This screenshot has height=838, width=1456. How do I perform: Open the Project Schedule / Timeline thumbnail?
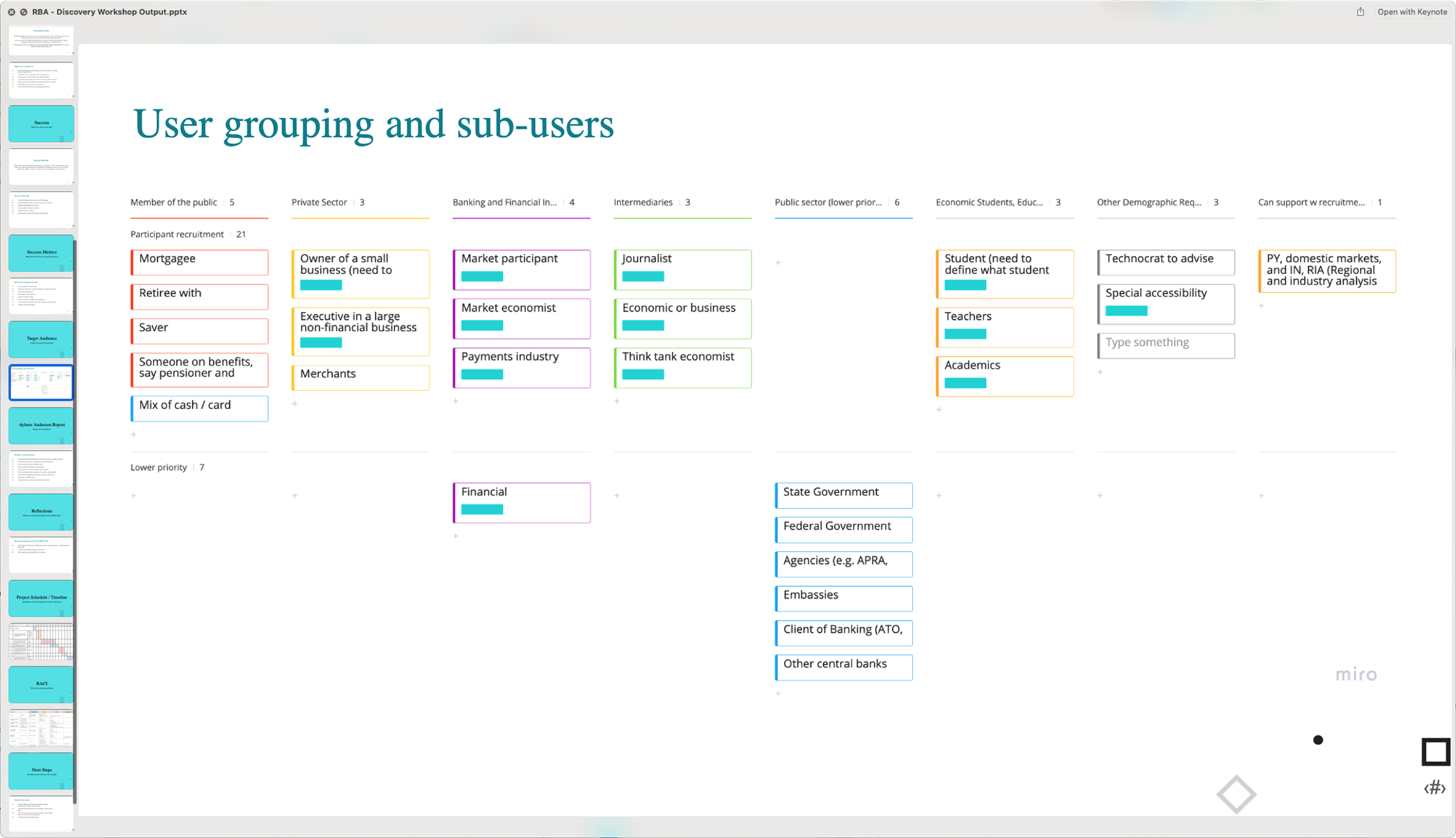[x=41, y=598]
